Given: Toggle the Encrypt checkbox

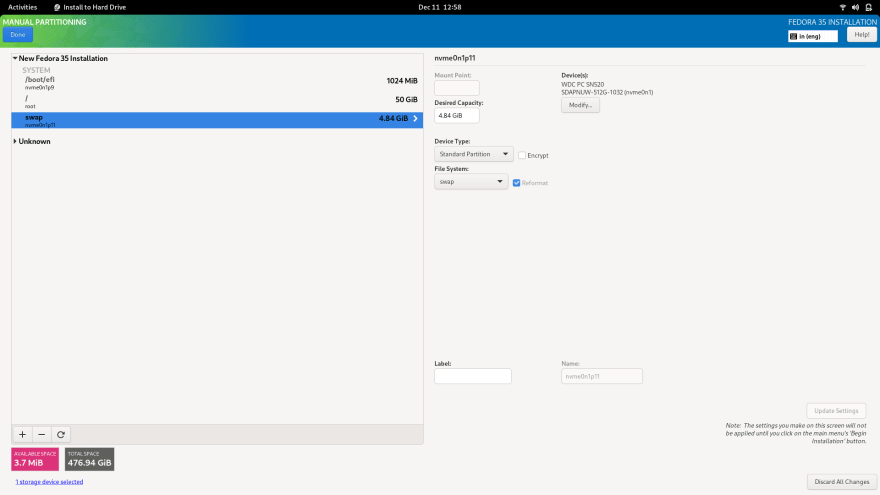Looking at the screenshot, I should 522,155.
